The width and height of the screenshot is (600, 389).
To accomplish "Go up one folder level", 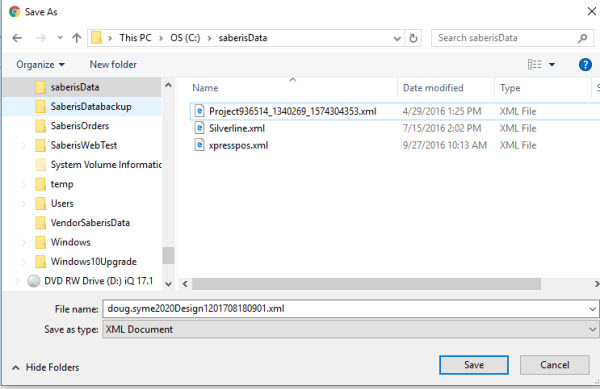I will tap(77, 38).
